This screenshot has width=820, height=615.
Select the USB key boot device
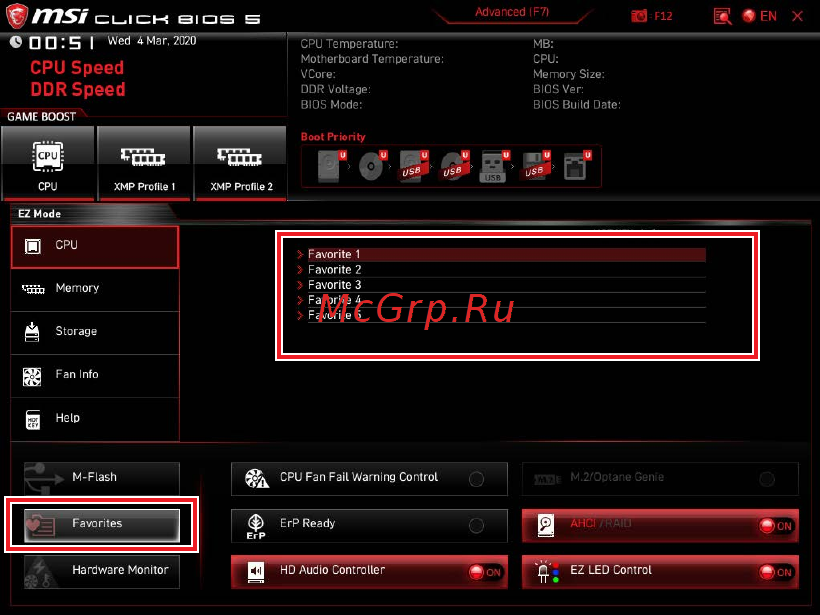(x=495, y=166)
